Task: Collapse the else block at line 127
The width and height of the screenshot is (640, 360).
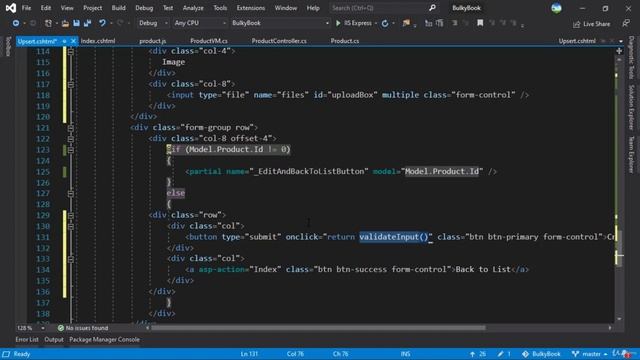Action: 71,193
